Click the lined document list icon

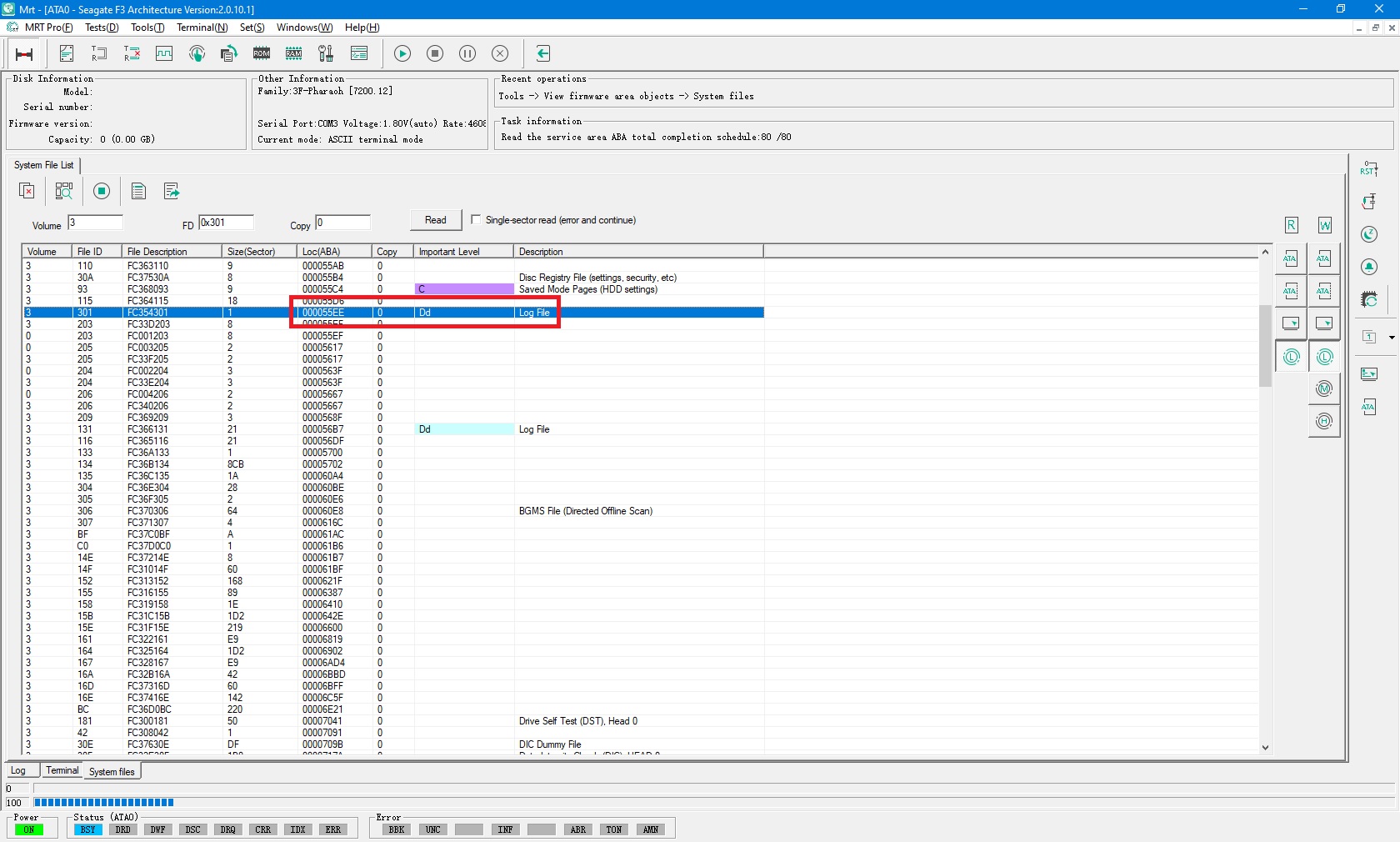pos(138,191)
